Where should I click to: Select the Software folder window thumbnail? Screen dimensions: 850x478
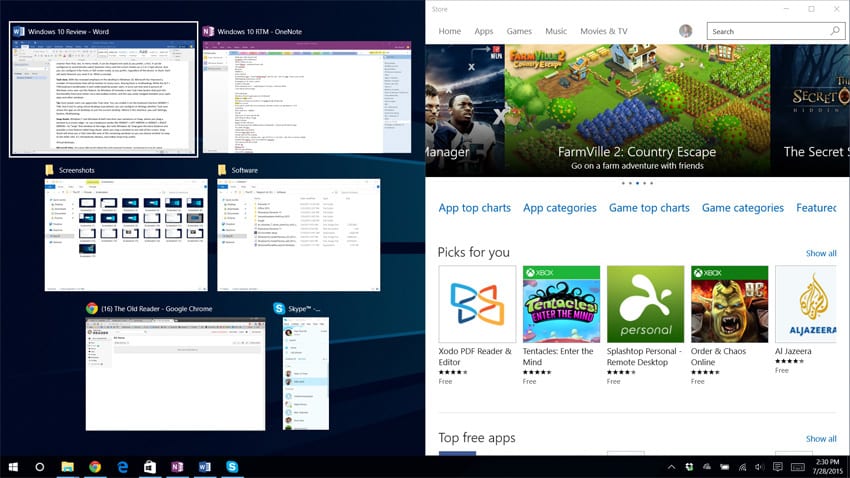299,235
